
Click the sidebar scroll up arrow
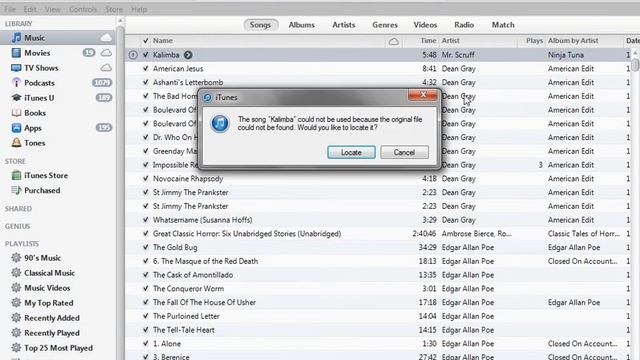tap(120, 21)
